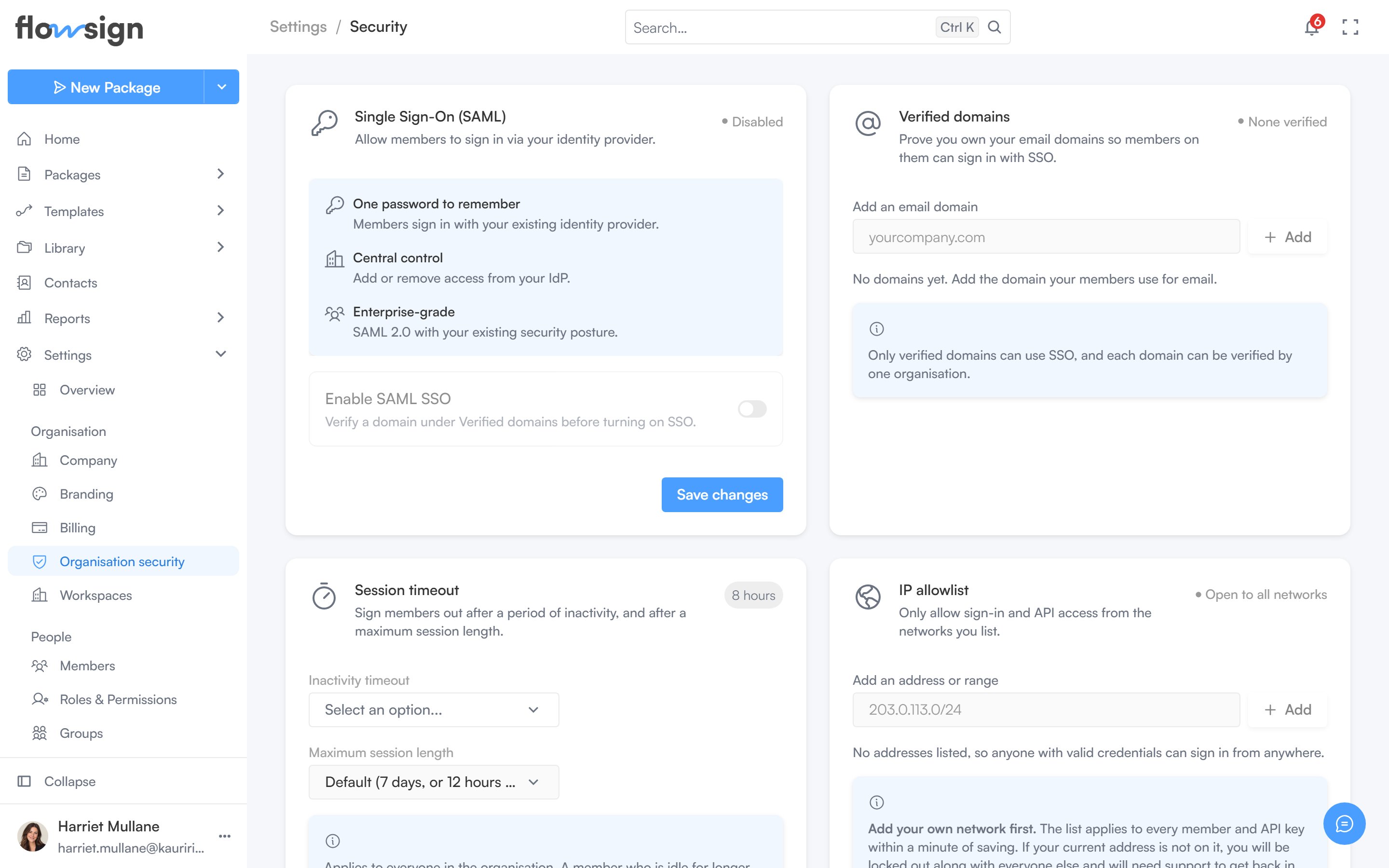The width and height of the screenshot is (1389, 868).
Task: Click the One password key icon
Action: tap(335, 205)
